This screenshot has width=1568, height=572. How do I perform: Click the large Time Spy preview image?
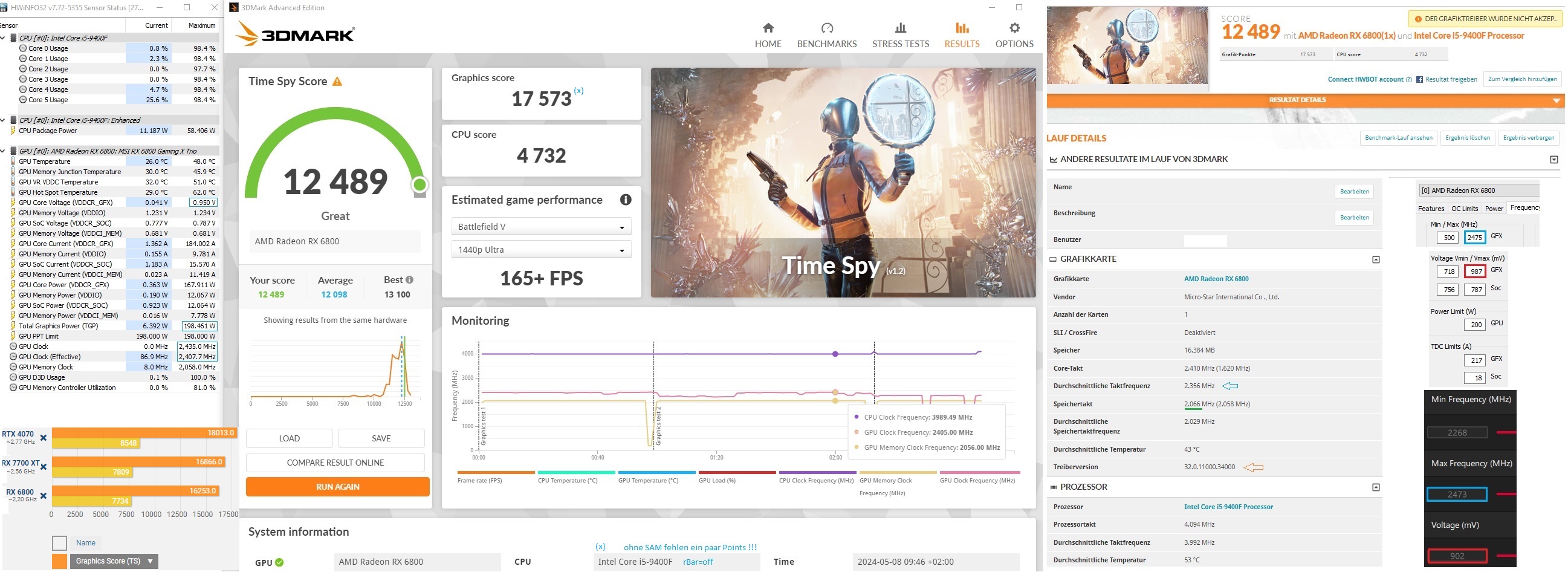coord(843,183)
